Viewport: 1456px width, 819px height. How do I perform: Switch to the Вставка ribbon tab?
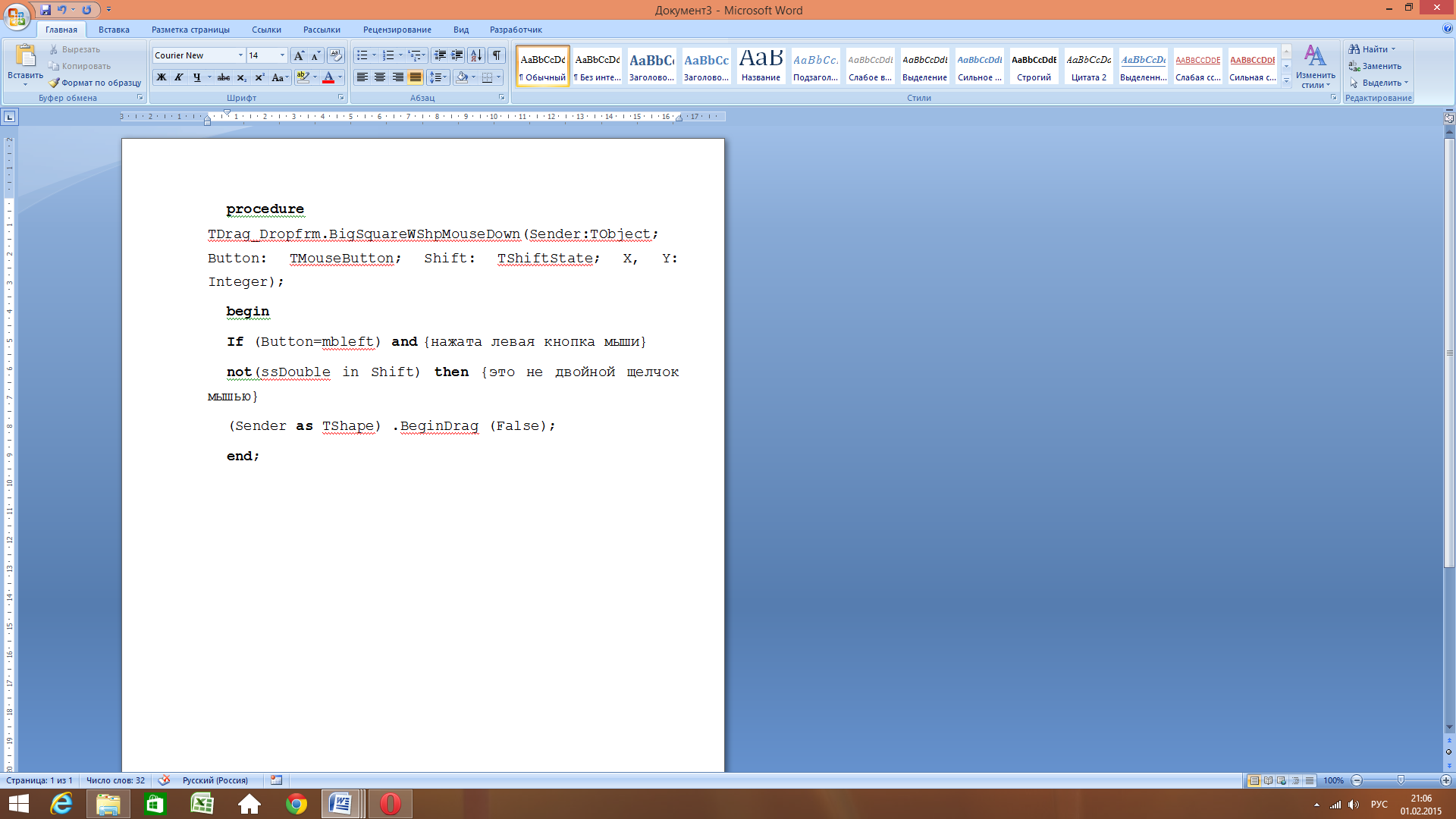tap(114, 30)
